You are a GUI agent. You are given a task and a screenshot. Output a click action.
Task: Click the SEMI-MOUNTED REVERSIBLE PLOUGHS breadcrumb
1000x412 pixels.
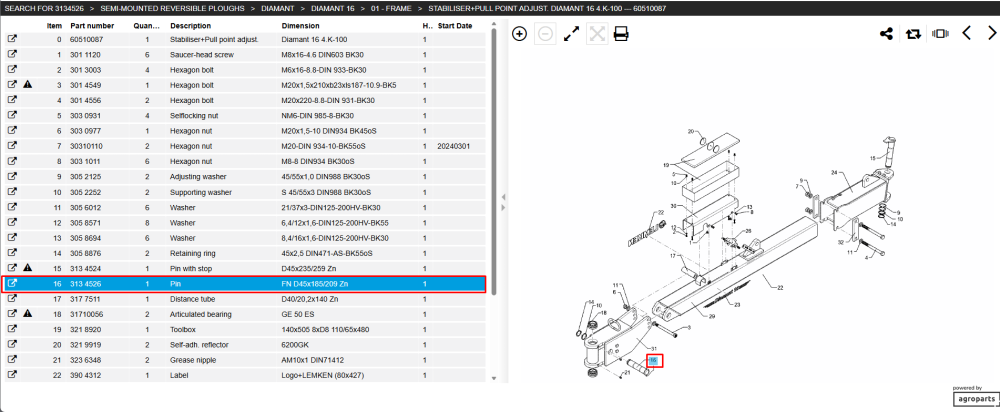click(172, 8)
